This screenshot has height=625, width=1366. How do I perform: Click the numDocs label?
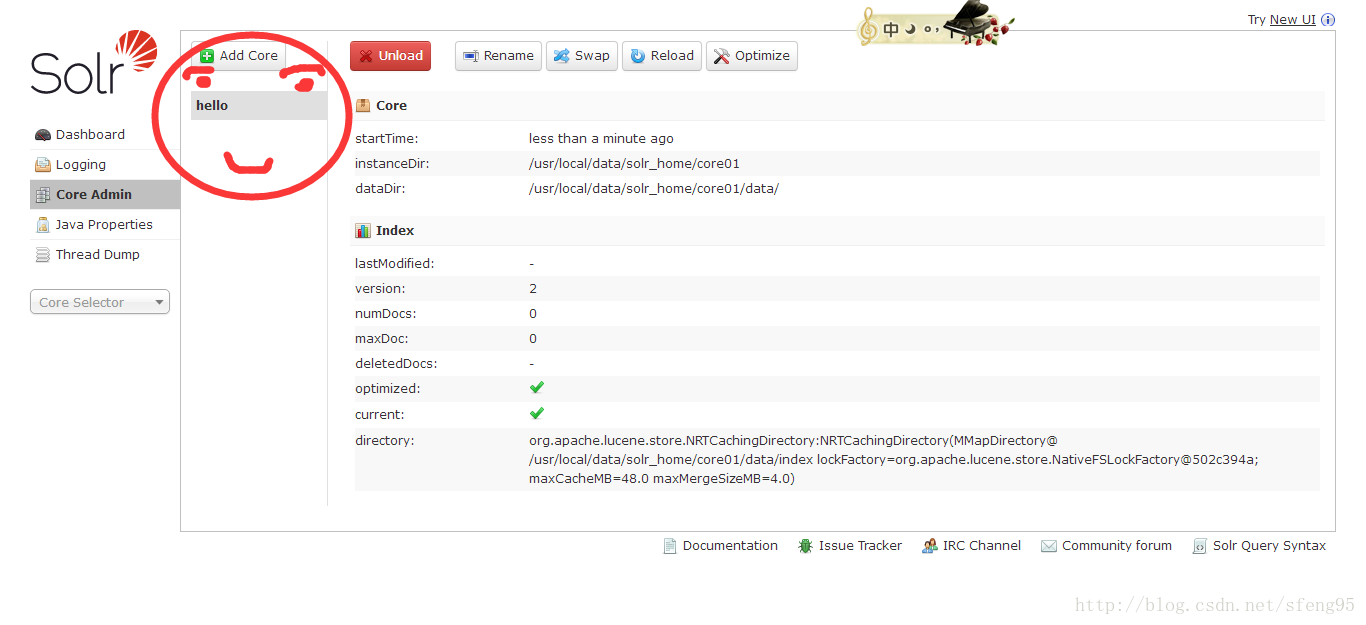(x=384, y=314)
